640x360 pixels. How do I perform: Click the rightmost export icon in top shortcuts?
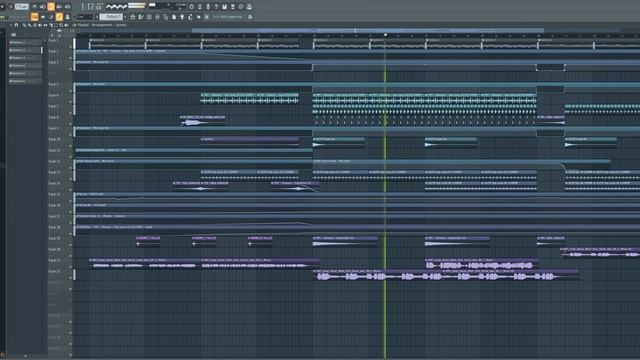coord(249,7)
